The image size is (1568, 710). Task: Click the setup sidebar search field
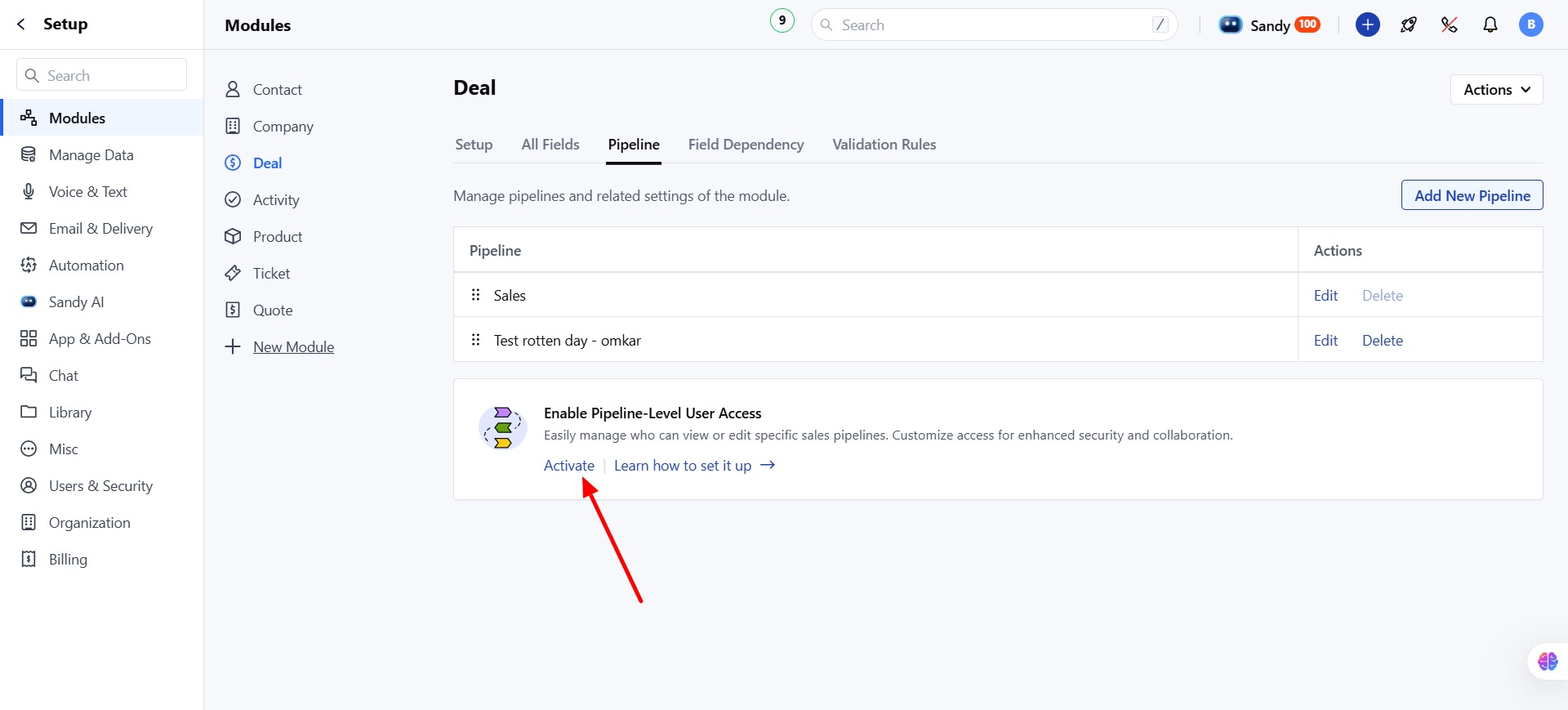101,75
